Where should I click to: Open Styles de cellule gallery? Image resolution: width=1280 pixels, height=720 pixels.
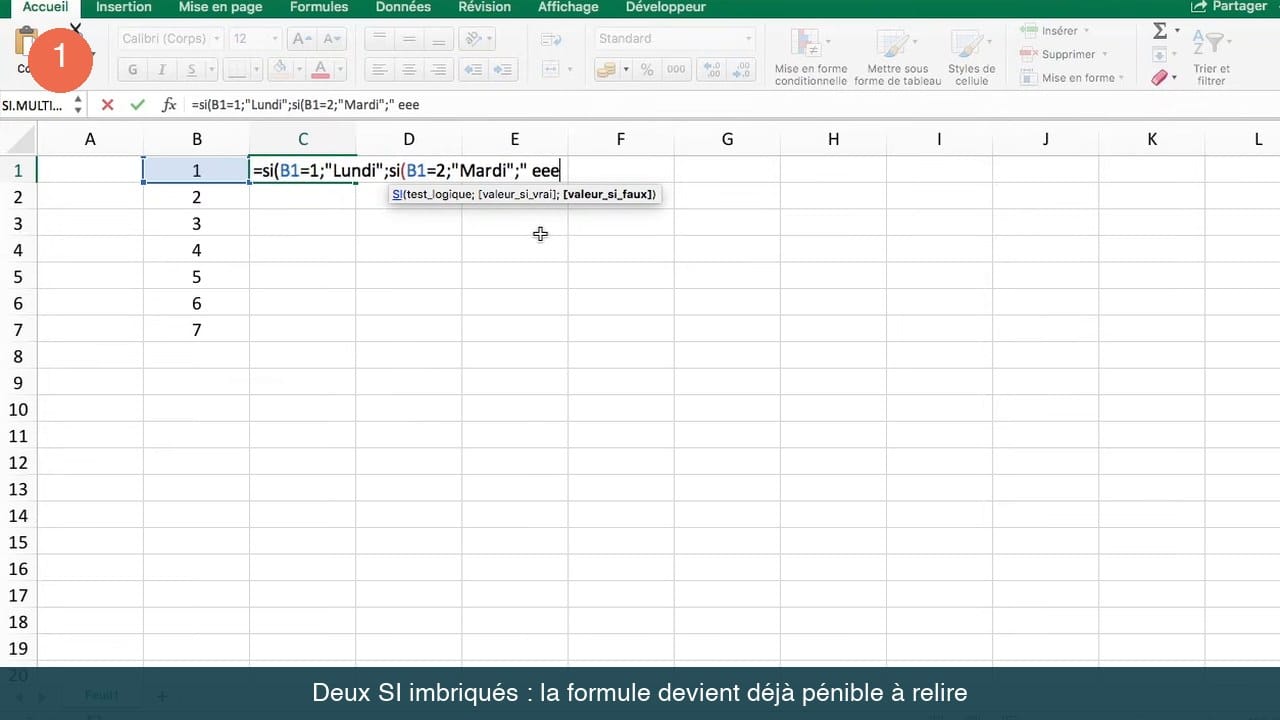click(x=971, y=57)
